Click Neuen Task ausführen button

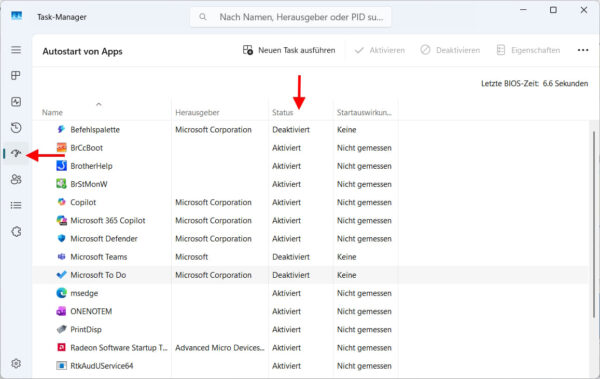(289, 50)
